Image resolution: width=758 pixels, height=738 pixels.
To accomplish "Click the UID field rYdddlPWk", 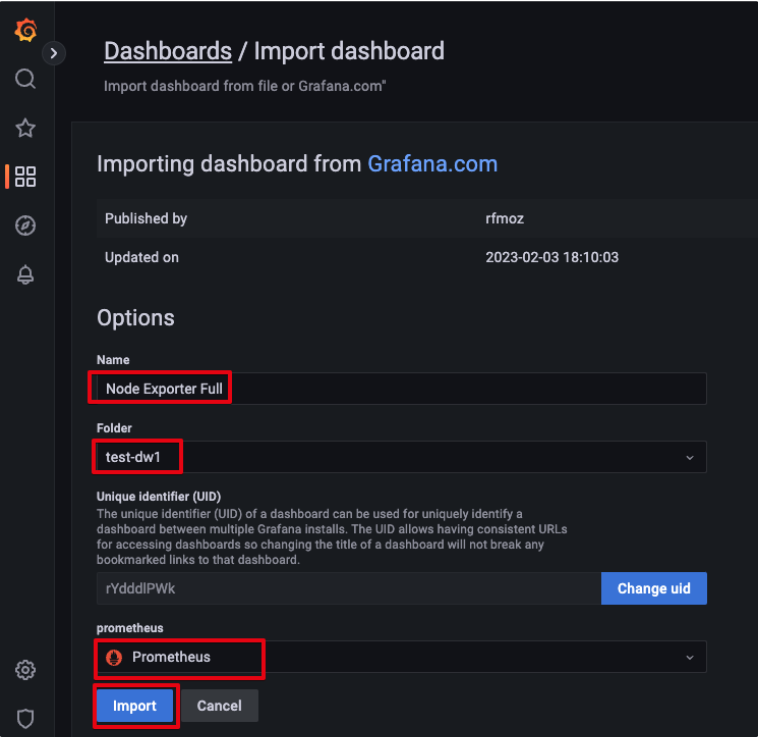I will [x=349, y=589].
